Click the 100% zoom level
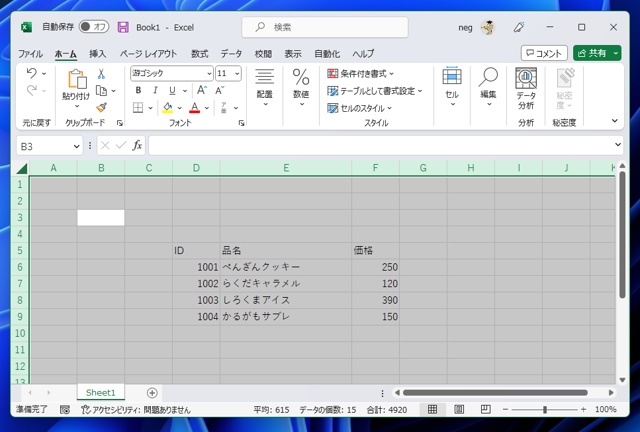 pyautogui.click(x=606, y=409)
